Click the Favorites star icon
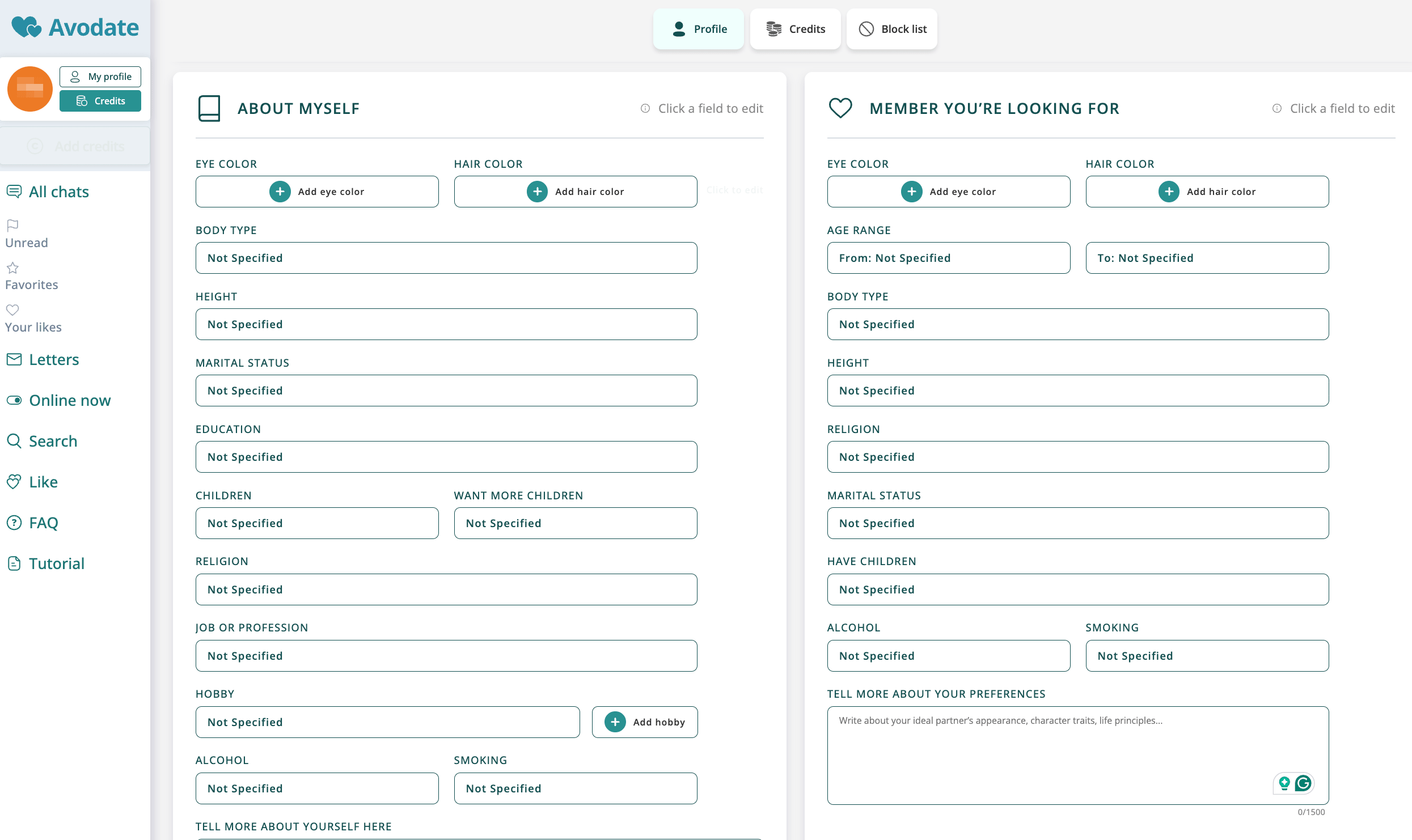 point(12,268)
